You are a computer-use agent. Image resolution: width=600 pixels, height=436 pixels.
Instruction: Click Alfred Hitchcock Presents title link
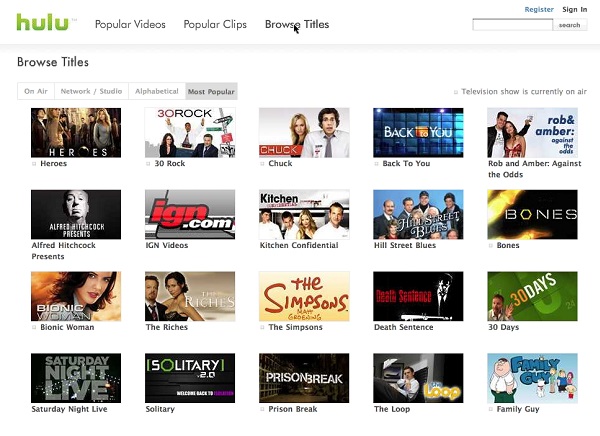tap(64, 251)
